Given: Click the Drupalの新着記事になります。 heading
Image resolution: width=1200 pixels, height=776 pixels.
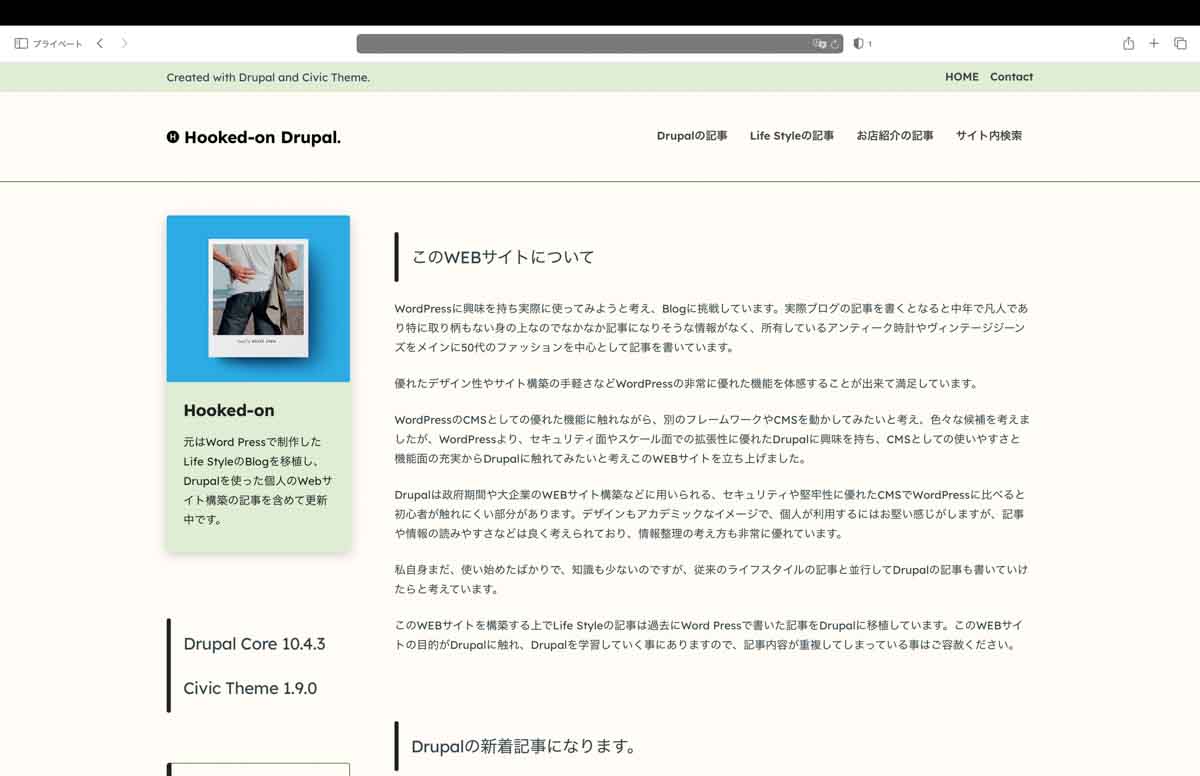Looking at the screenshot, I should pyautogui.click(x=524, y=746).
